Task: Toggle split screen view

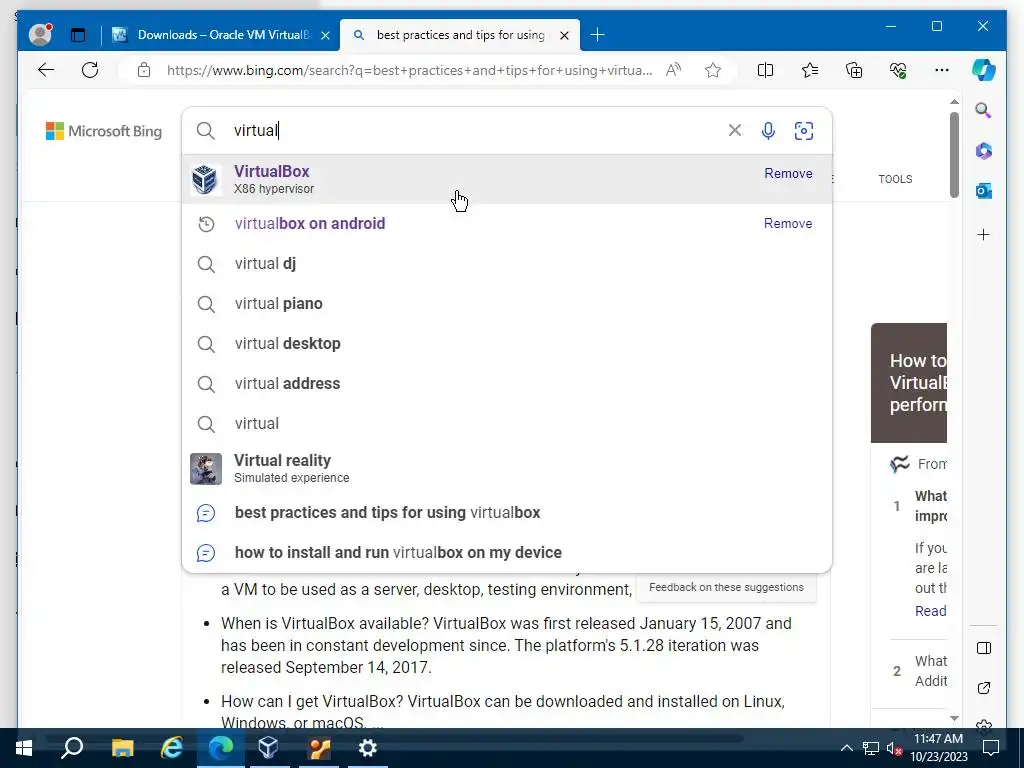Action: 765,70
